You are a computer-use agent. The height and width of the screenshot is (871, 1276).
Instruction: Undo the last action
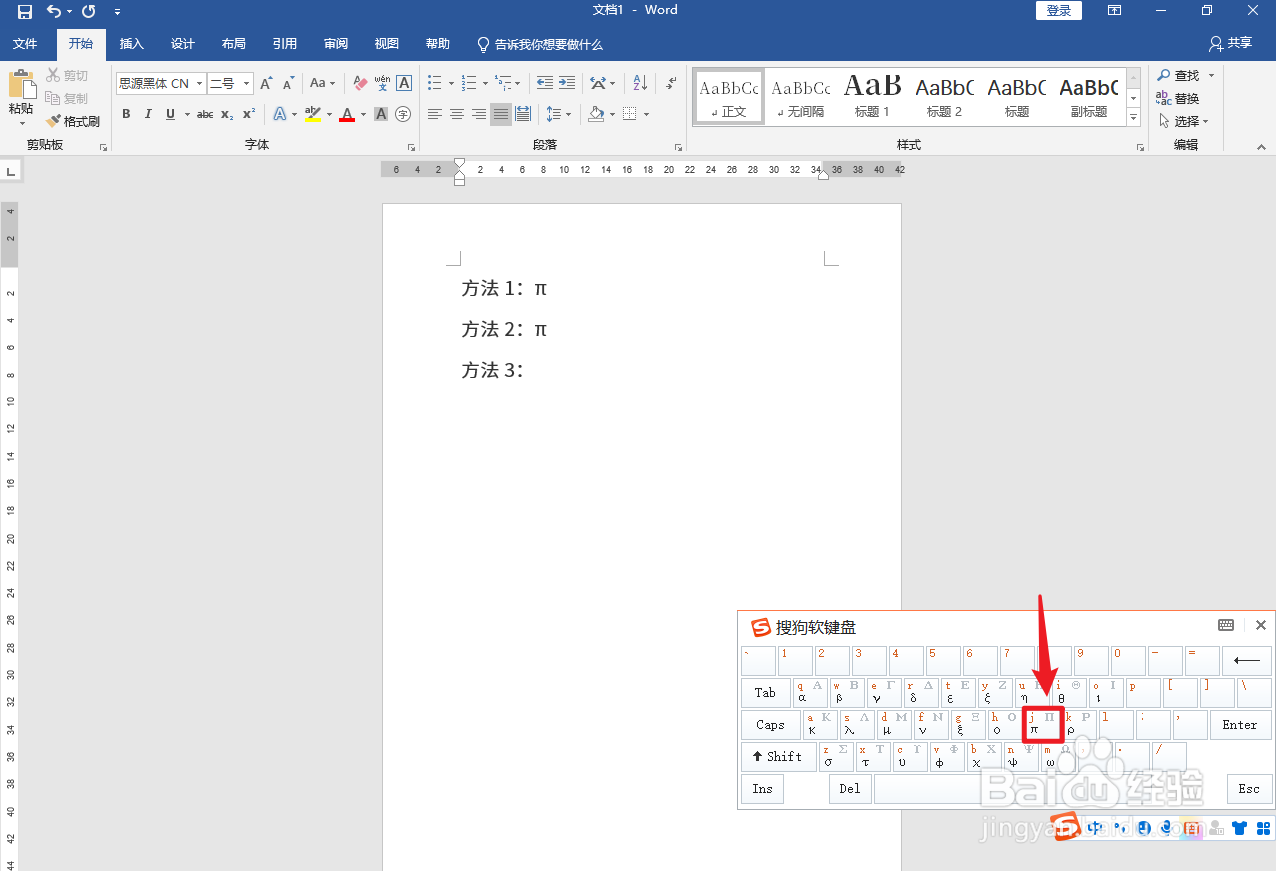click(54, 11)
